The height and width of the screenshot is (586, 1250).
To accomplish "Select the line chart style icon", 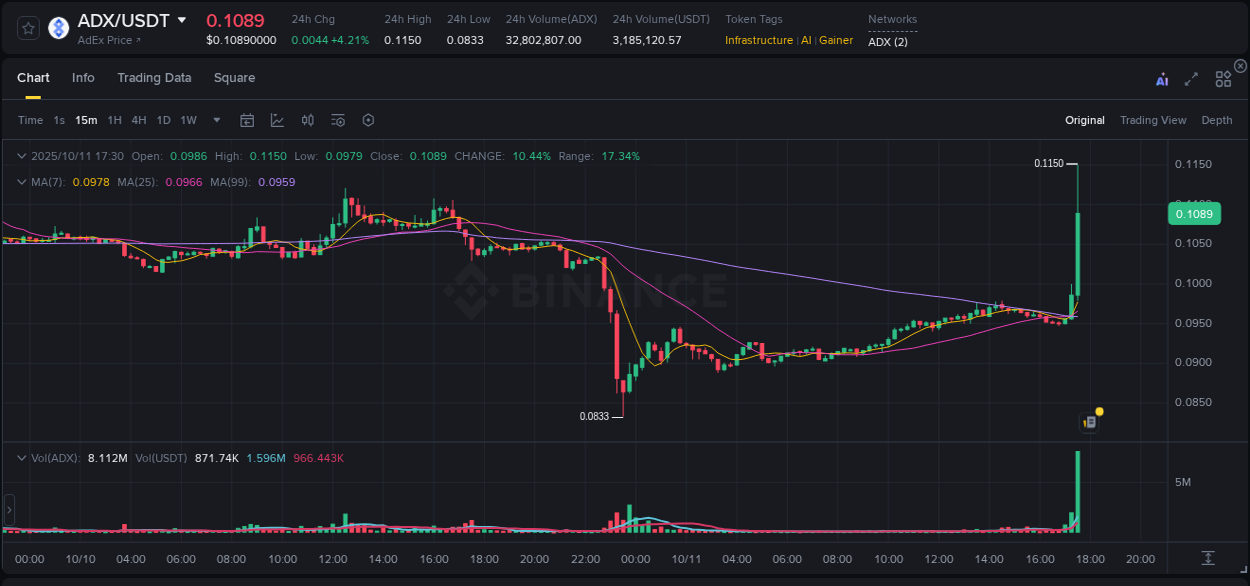I will 277,119.
